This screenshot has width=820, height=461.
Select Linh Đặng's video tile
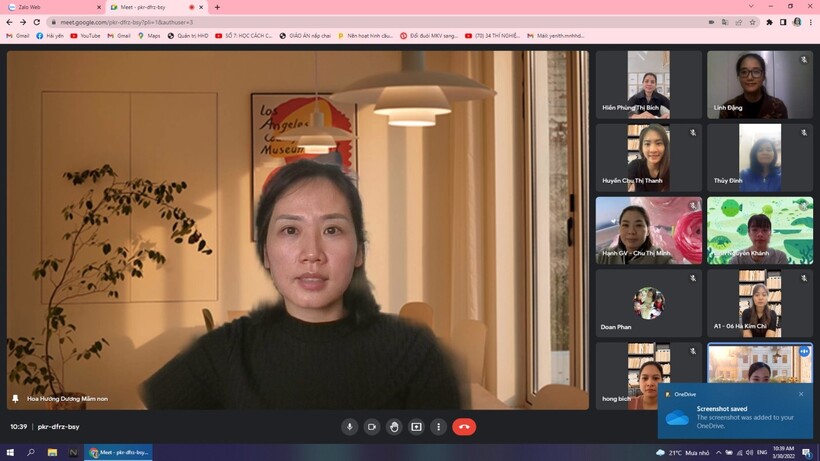pyautogui.click(x=759, y=85)
